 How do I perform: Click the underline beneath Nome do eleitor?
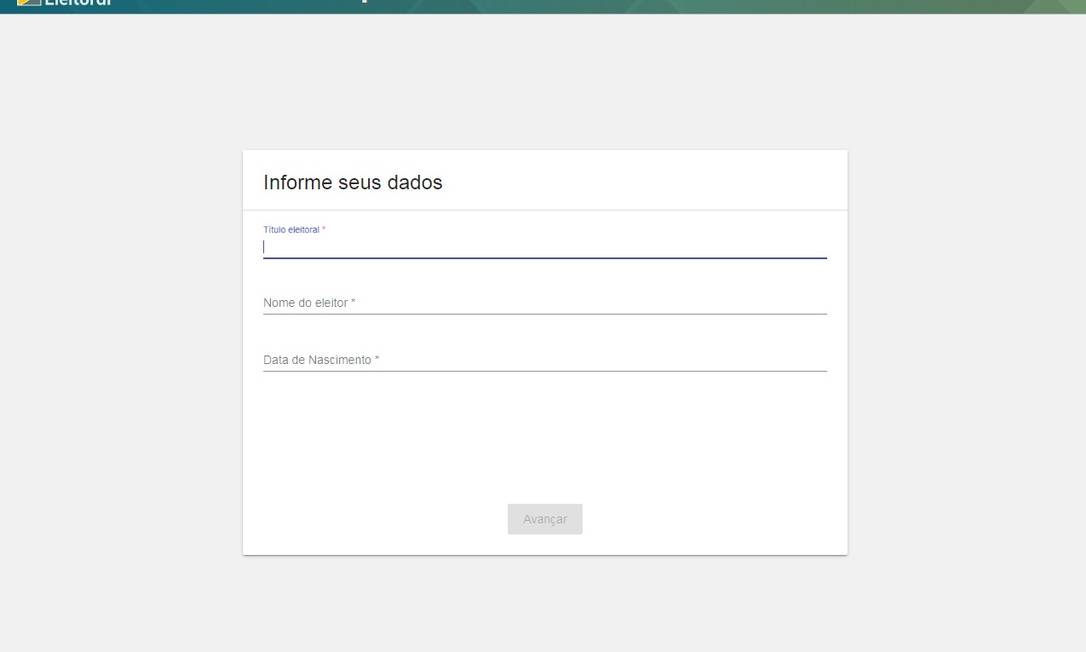pos(545,314)
